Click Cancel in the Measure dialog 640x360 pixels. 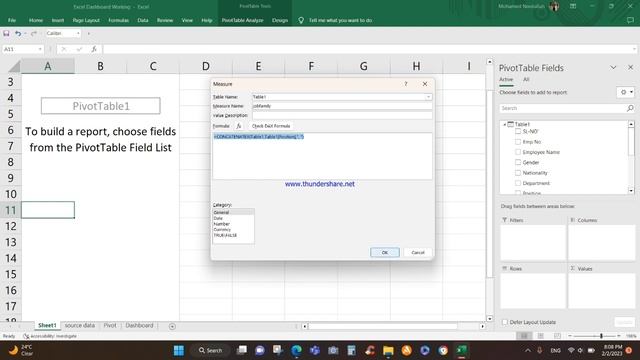click(x=418, y=252)
